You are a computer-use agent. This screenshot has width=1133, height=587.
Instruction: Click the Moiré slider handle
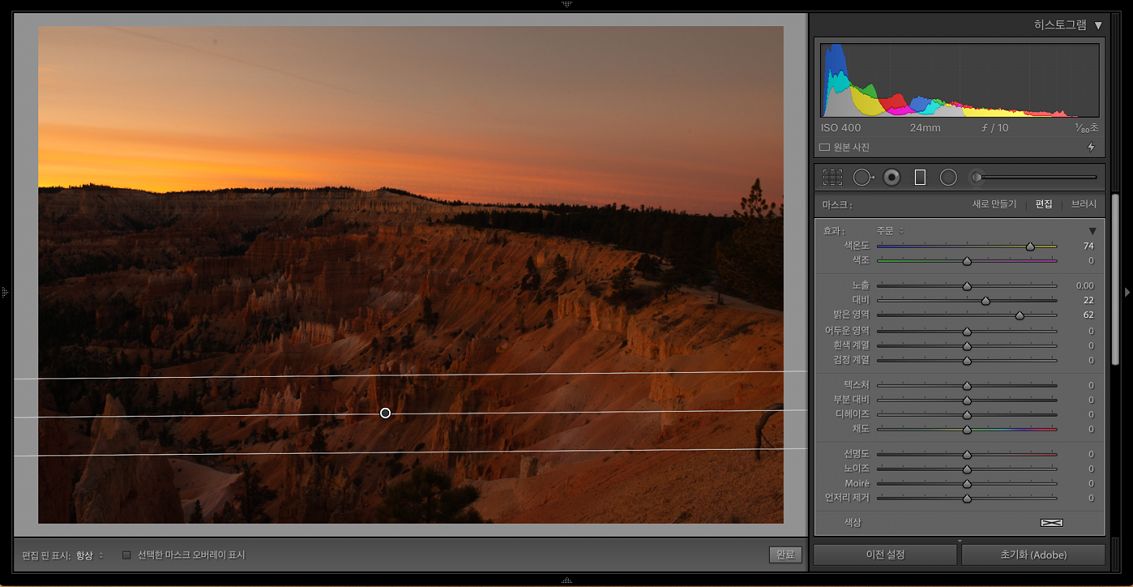(x=967, y=484)
